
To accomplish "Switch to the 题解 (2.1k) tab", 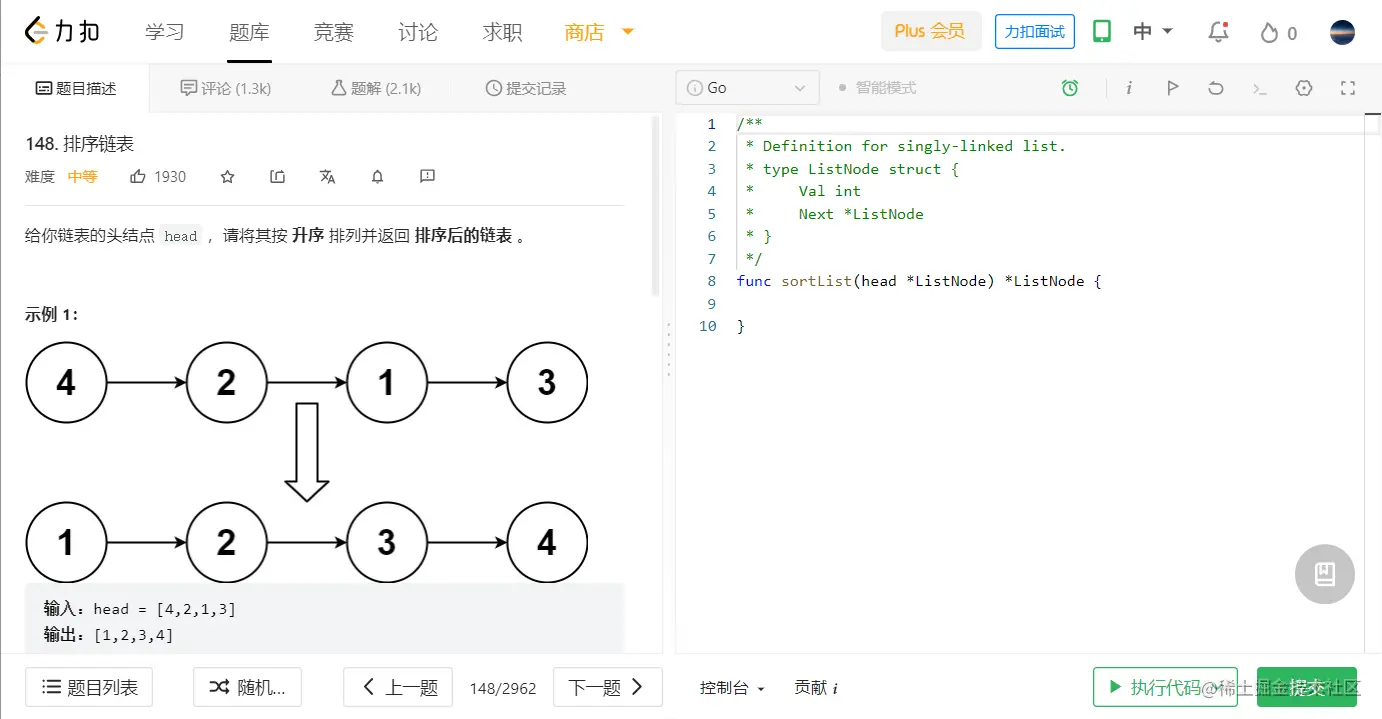I will click(x=376, y=88).
